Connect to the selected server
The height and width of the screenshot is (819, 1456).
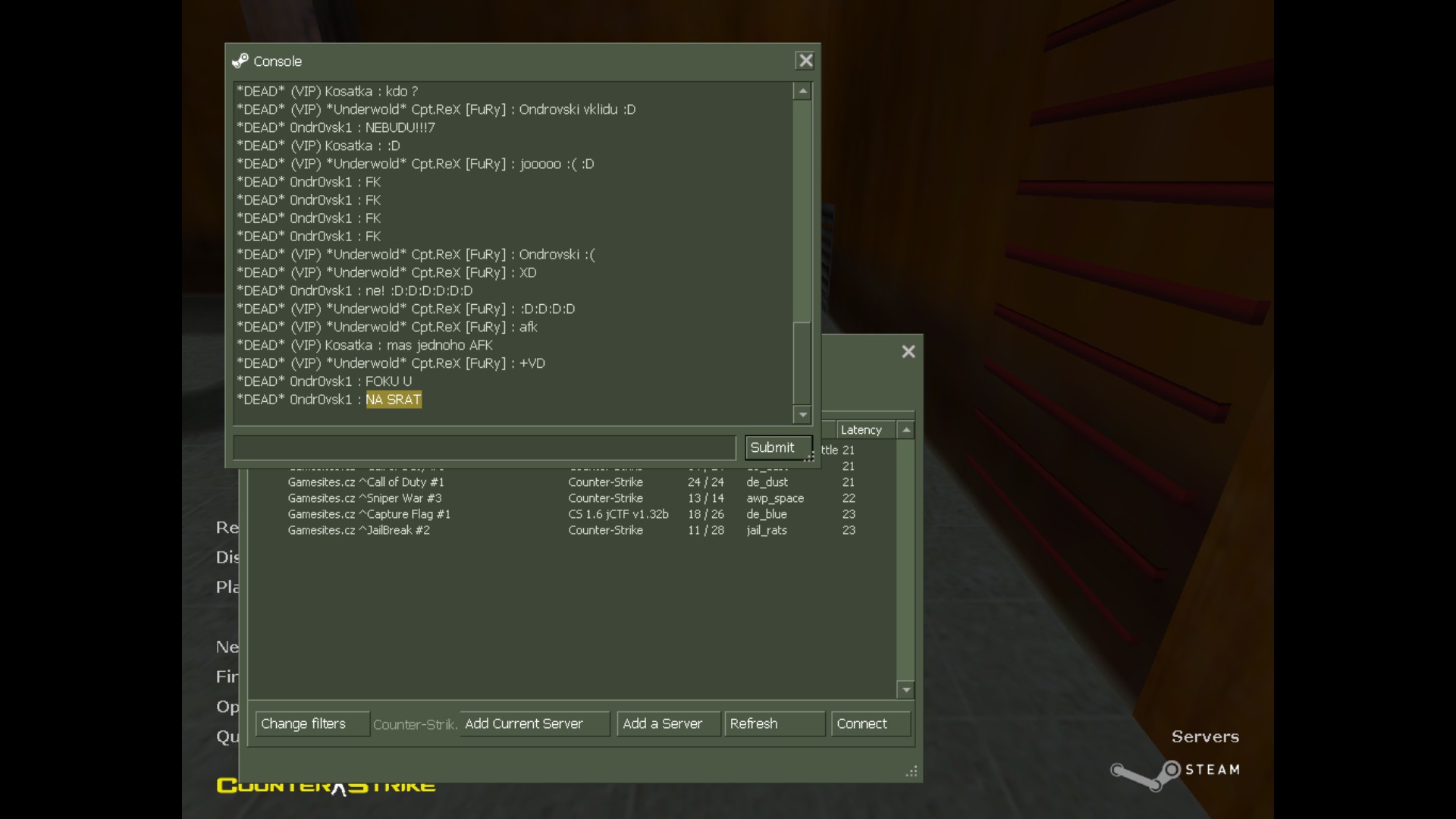pos(871,723)
